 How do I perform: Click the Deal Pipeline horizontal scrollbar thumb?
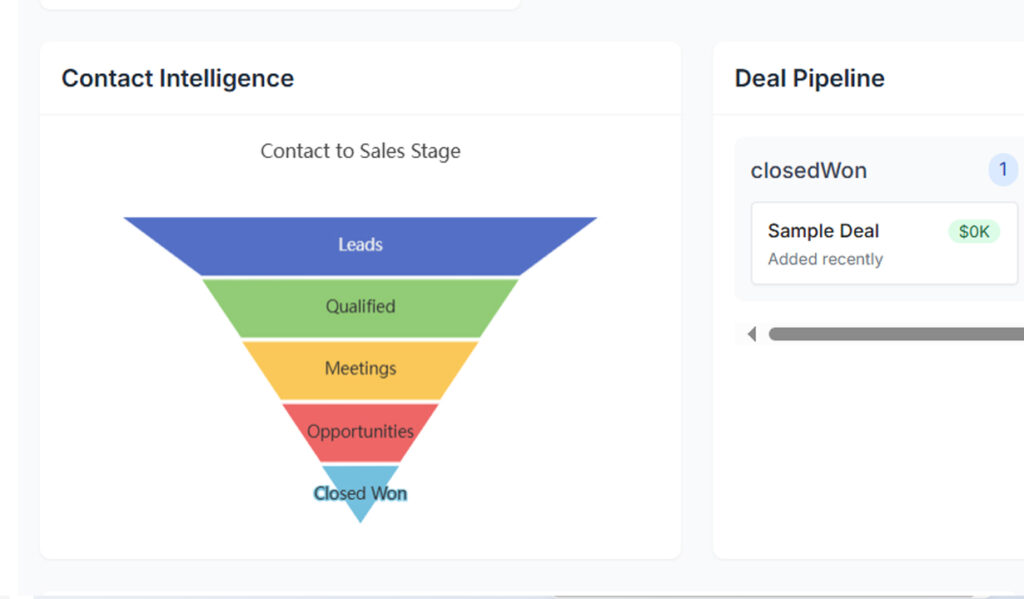tap(896, 334)
